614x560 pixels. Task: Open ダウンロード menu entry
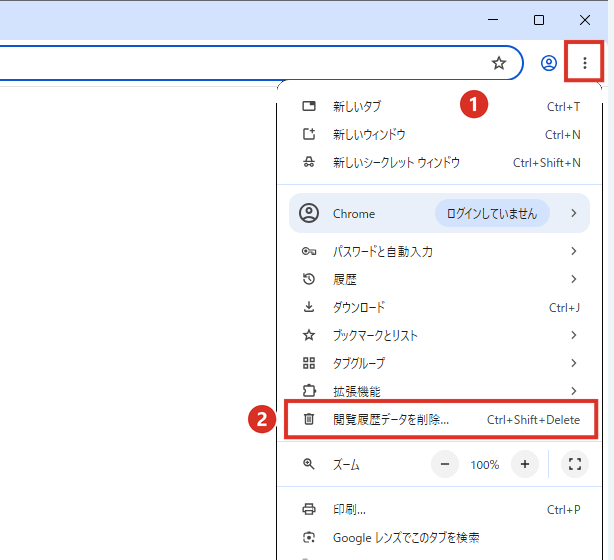[439, 307]
